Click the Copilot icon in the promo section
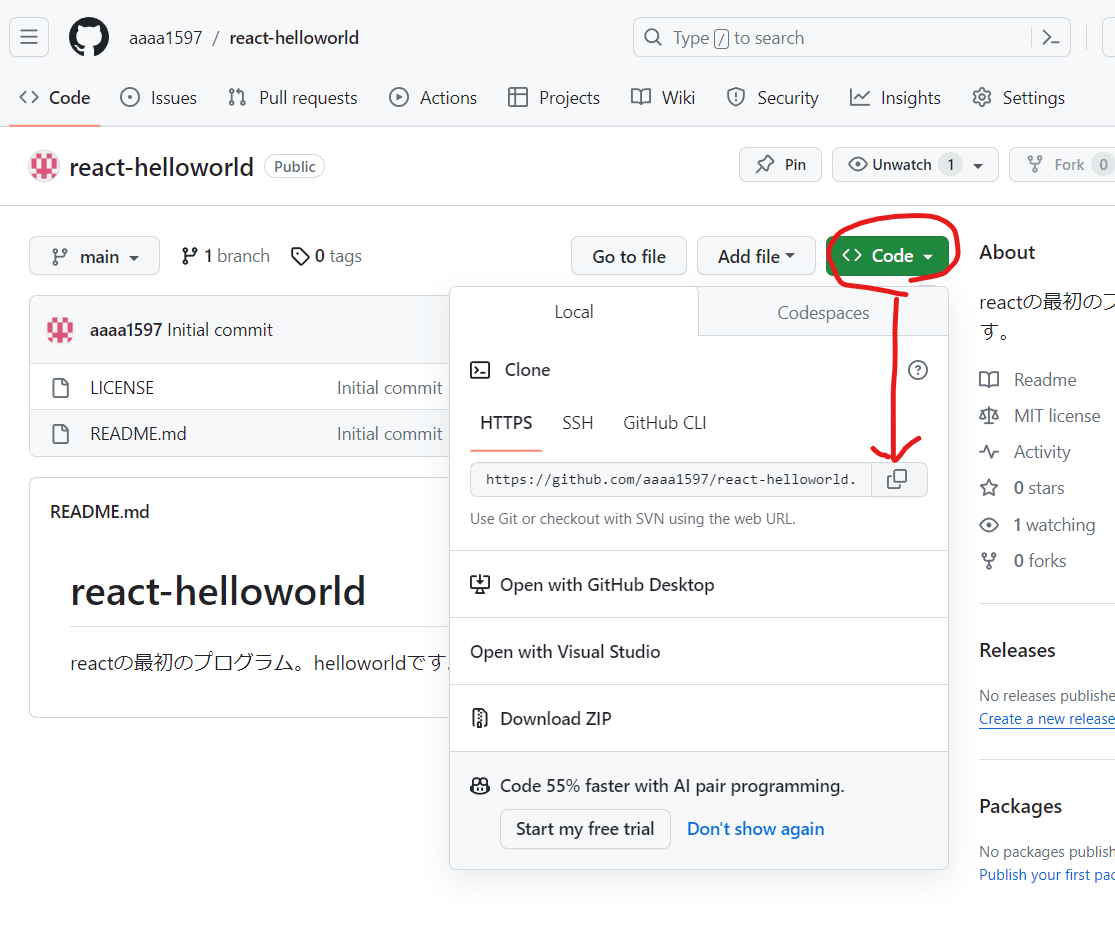The height and width of the screenshot is (928, 1115). tap(480, 786)
